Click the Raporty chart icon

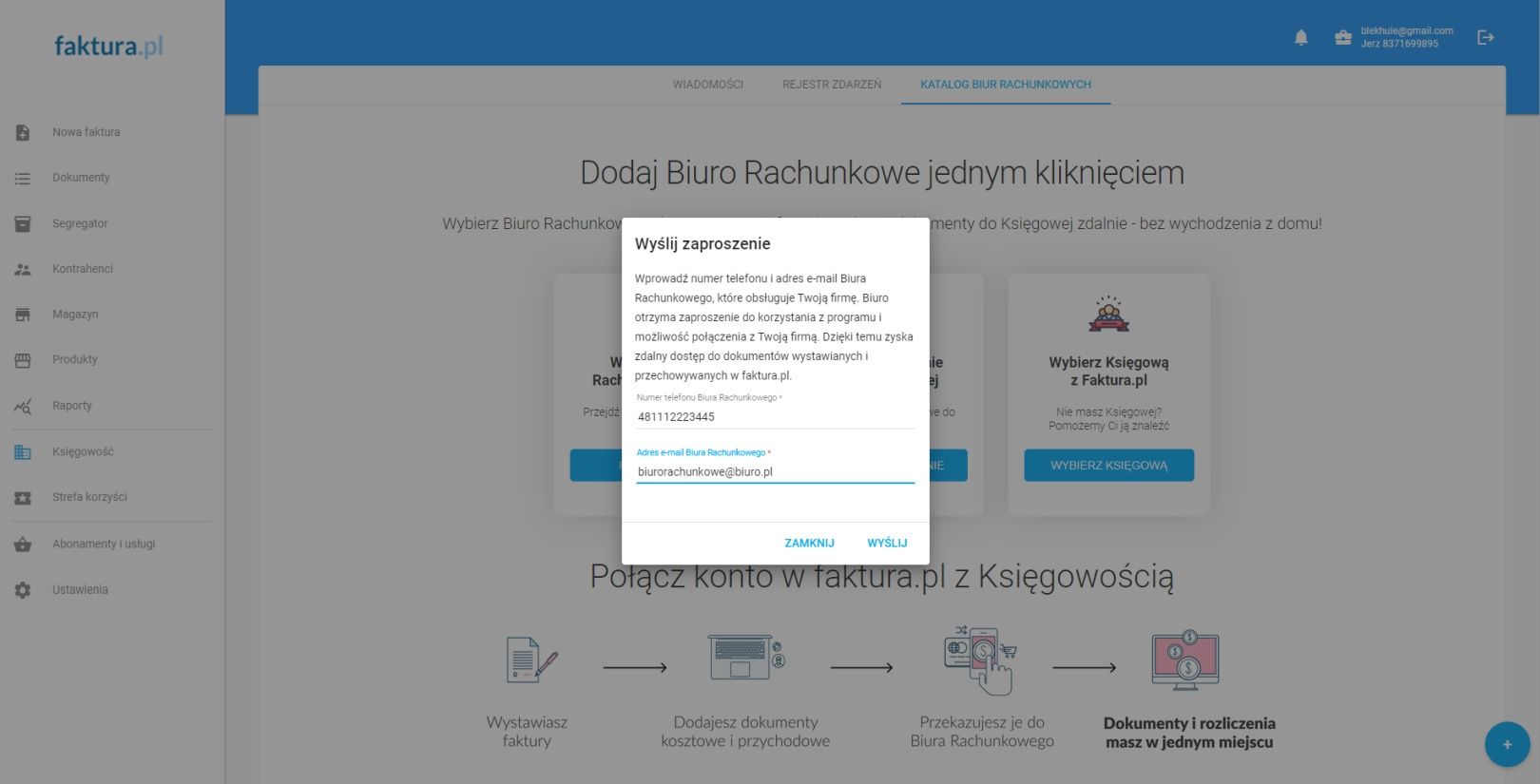(x=23, y=407)
